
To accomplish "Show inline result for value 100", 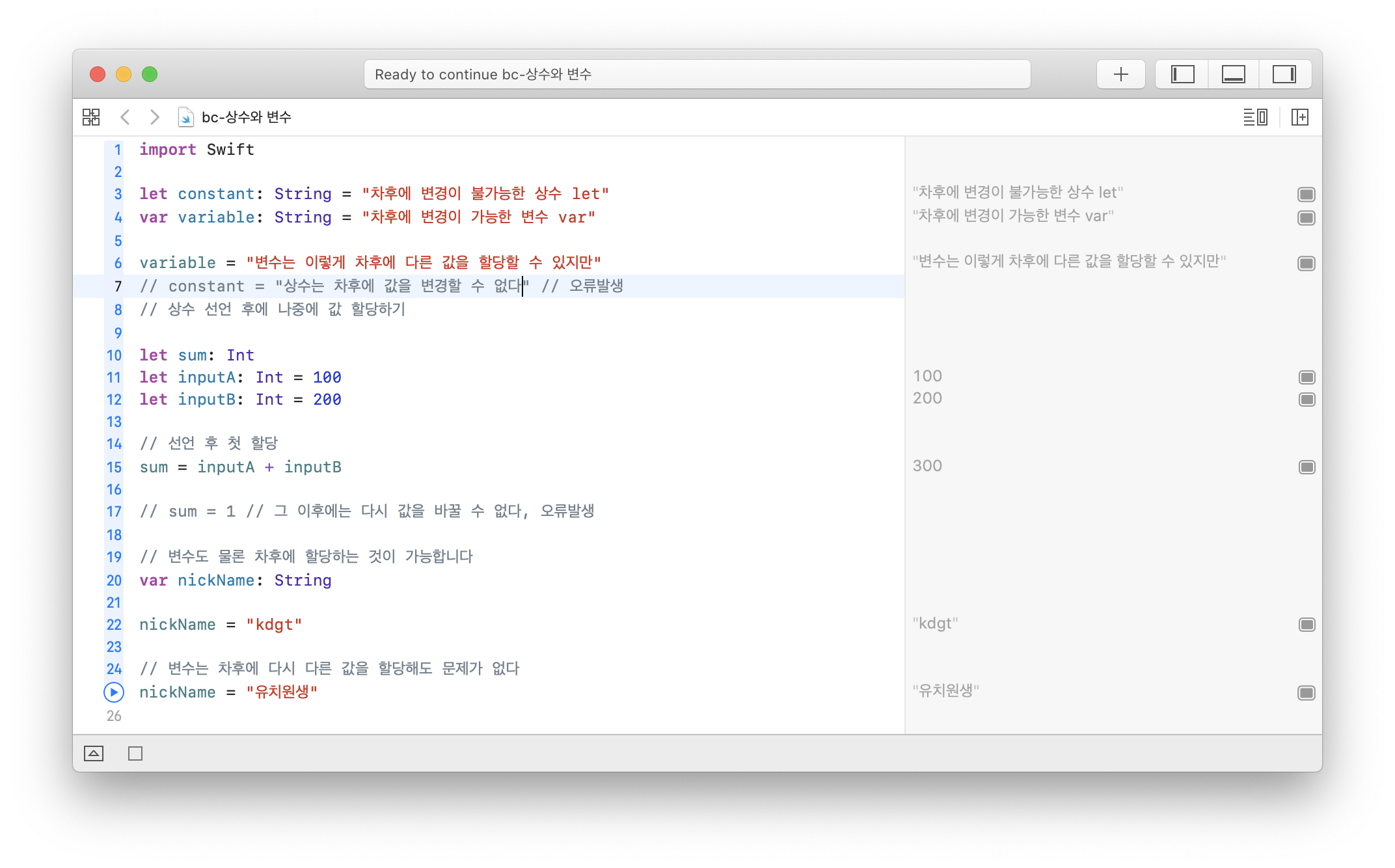I will tap(1307, 377).
